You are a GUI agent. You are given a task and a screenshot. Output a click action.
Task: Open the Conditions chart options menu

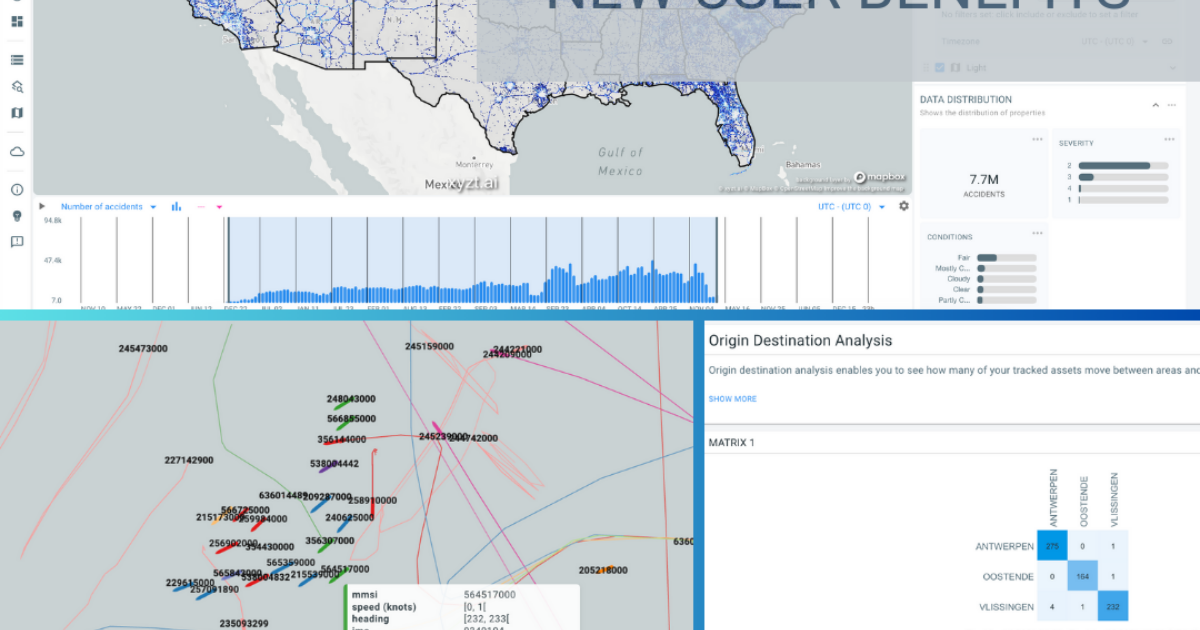coord(1036,233)
